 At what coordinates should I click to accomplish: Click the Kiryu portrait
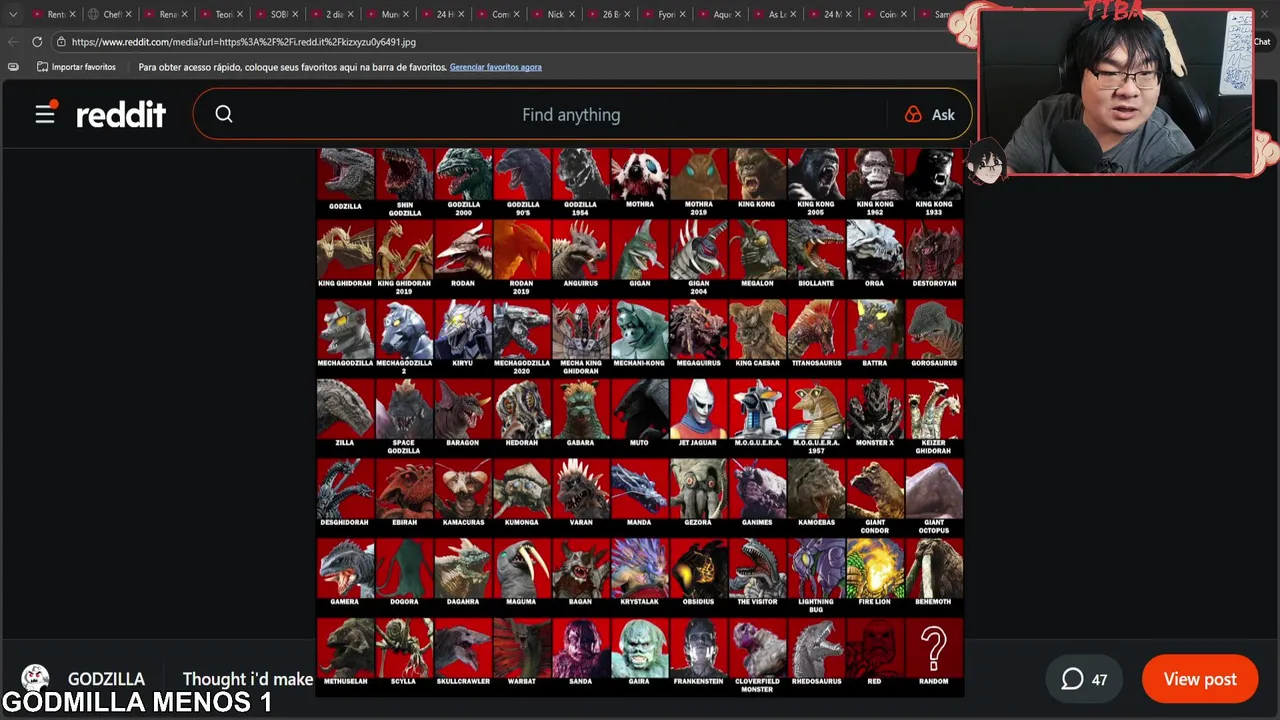(x=463, y=329)
